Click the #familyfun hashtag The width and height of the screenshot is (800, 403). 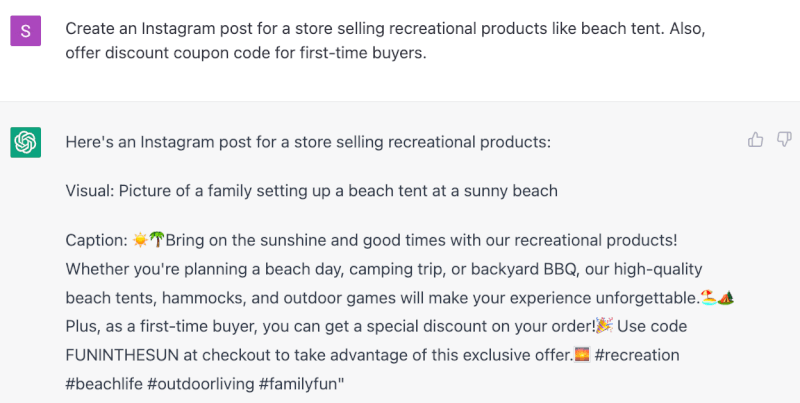pyautogui.click(x=299, y=384)
